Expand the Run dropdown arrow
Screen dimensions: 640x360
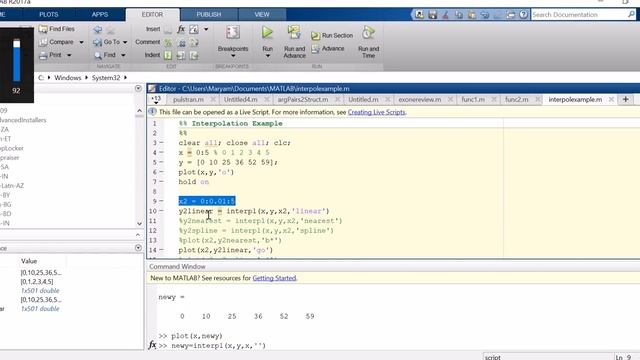(267, 56)
